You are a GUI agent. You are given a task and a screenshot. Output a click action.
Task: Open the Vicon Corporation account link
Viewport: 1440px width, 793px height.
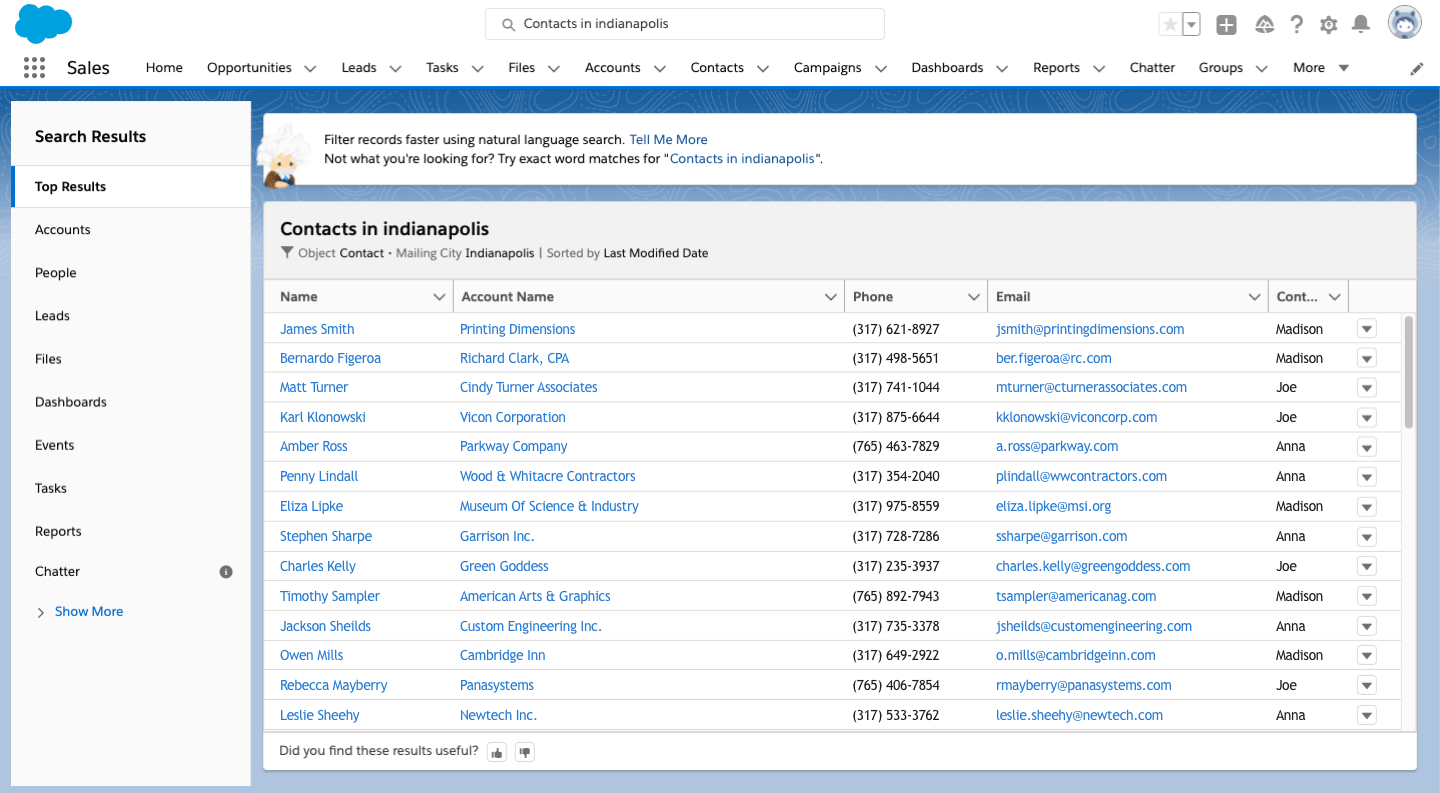coord(512,417)
